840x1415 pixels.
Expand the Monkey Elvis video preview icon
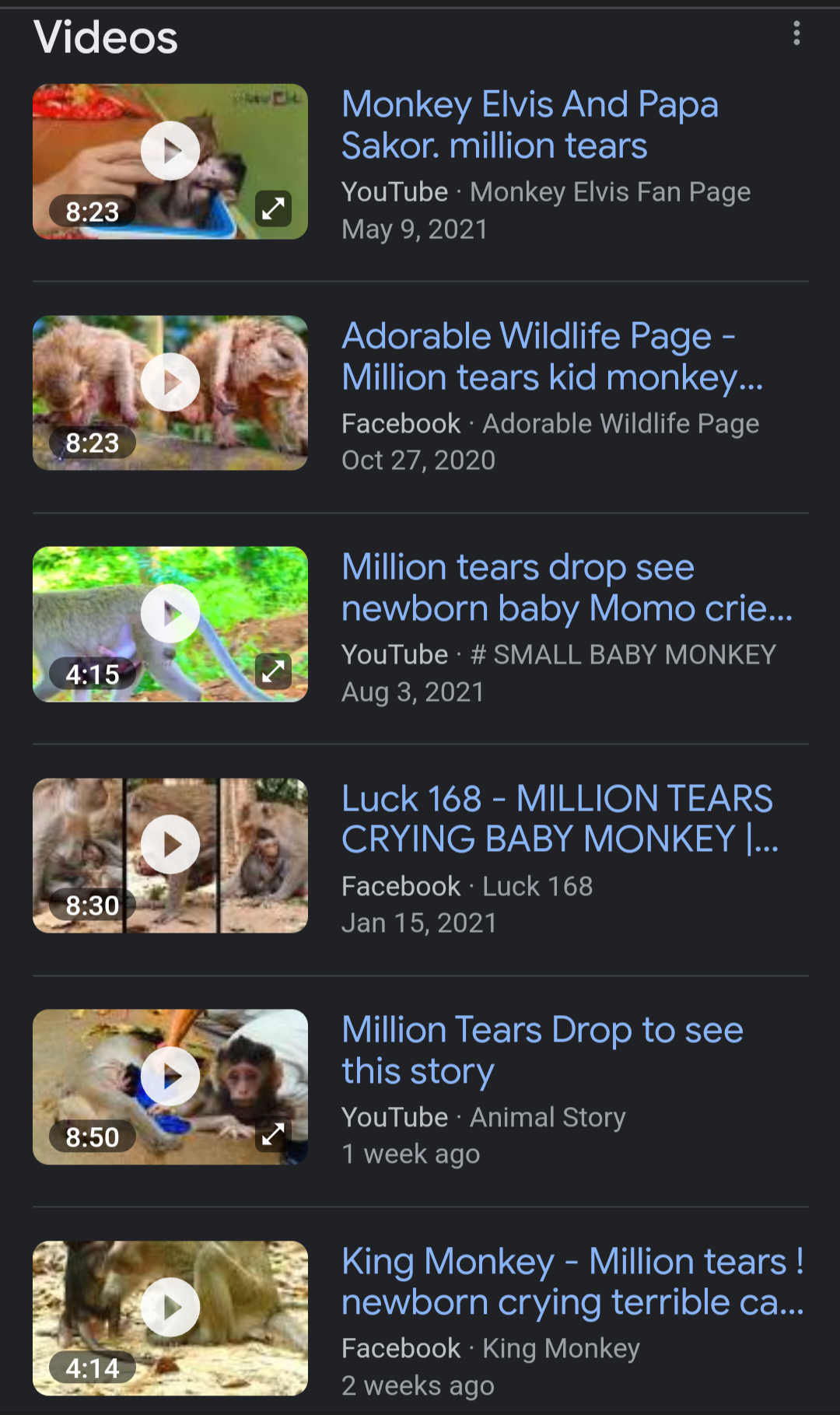pyautogui.click(x=274, y=208)
